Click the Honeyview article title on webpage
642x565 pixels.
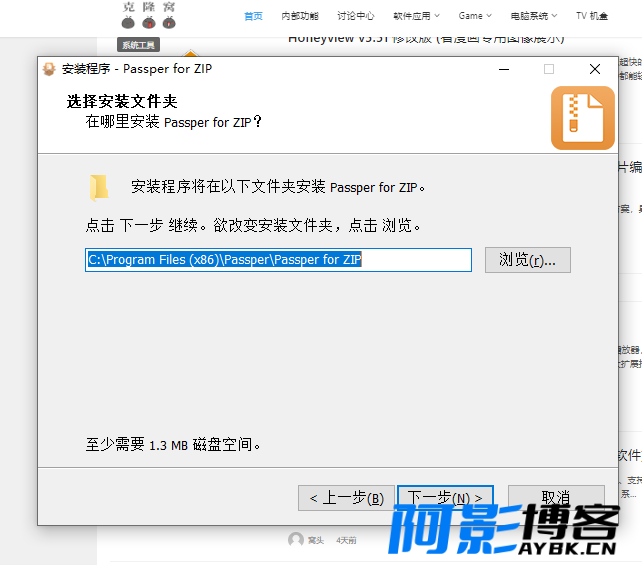[426, 39]
